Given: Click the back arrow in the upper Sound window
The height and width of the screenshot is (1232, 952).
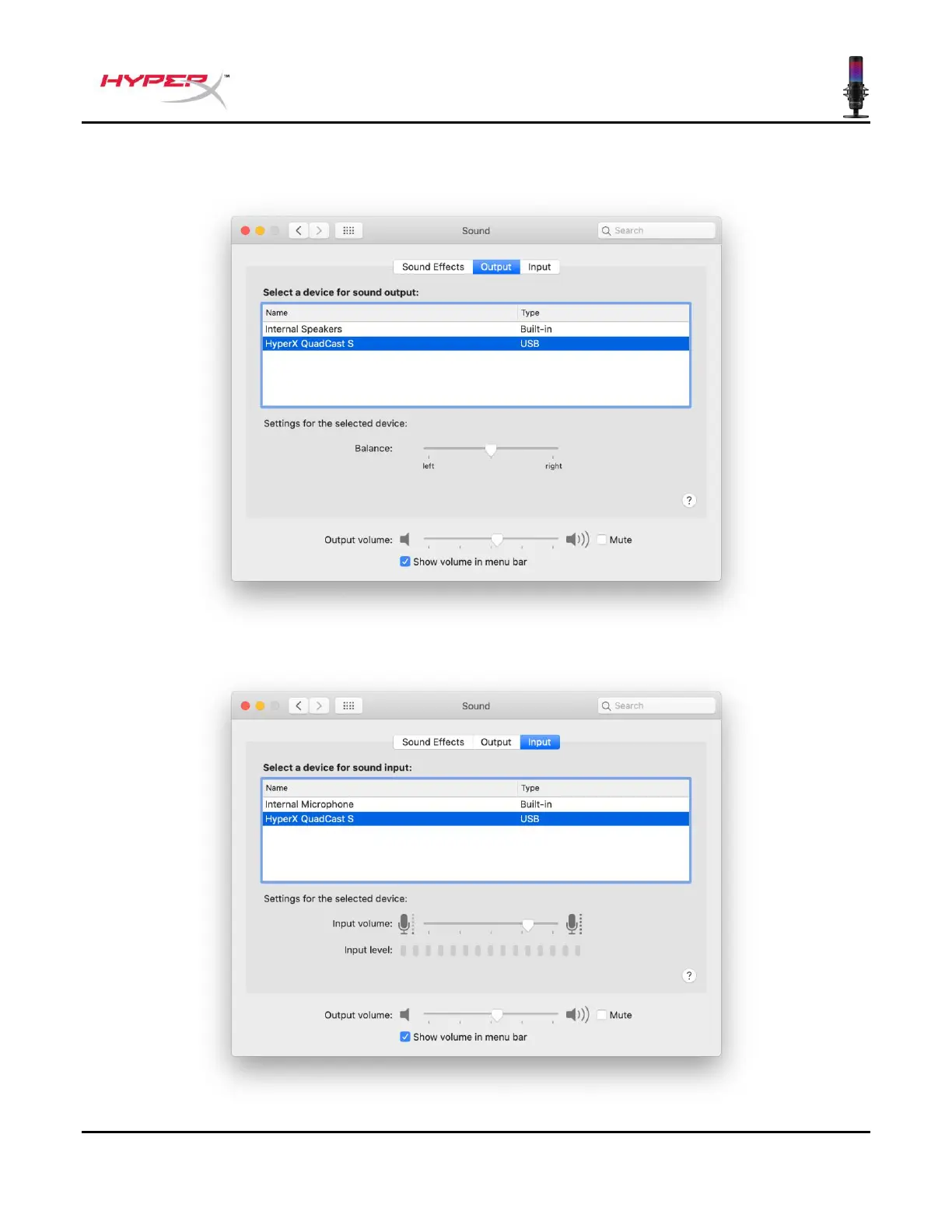Looking at the screenshot, I should coord(299,230).
